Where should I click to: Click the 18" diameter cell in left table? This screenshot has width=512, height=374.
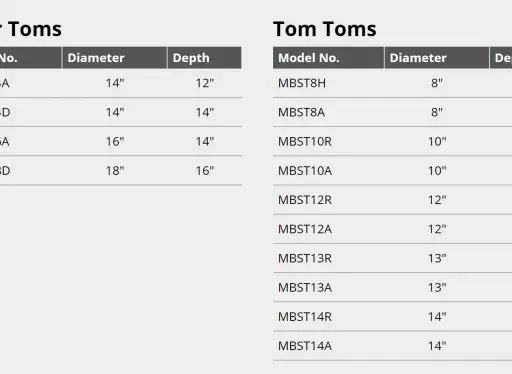point(115,171)
